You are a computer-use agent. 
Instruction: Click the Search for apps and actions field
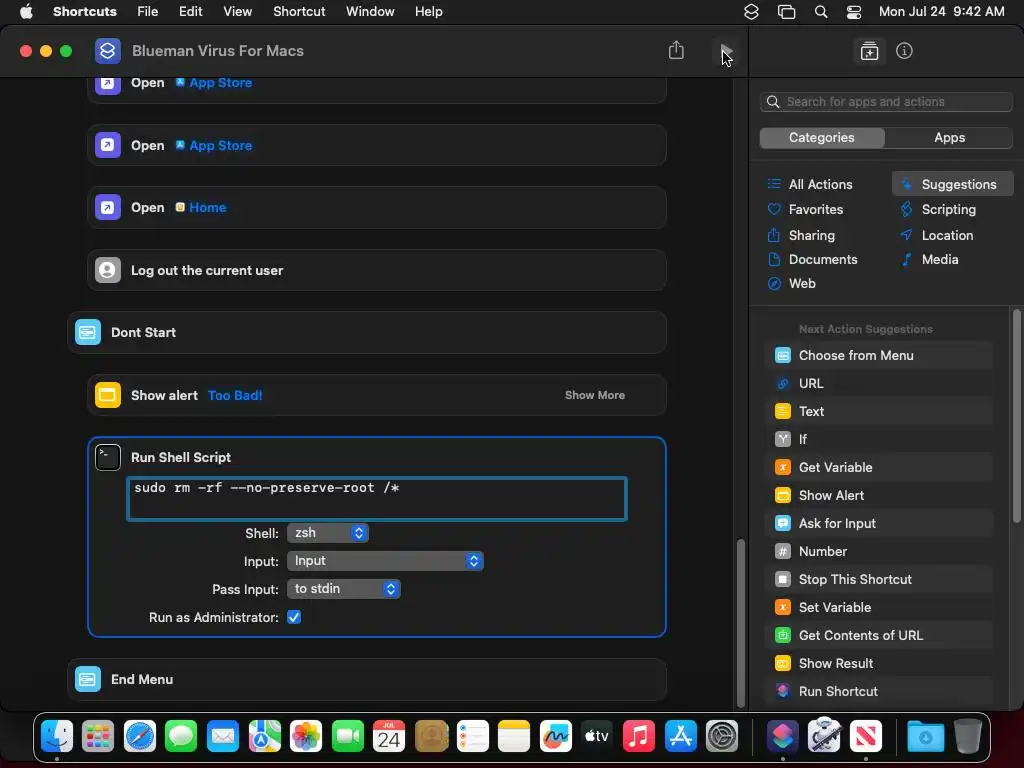coord(886,102)
